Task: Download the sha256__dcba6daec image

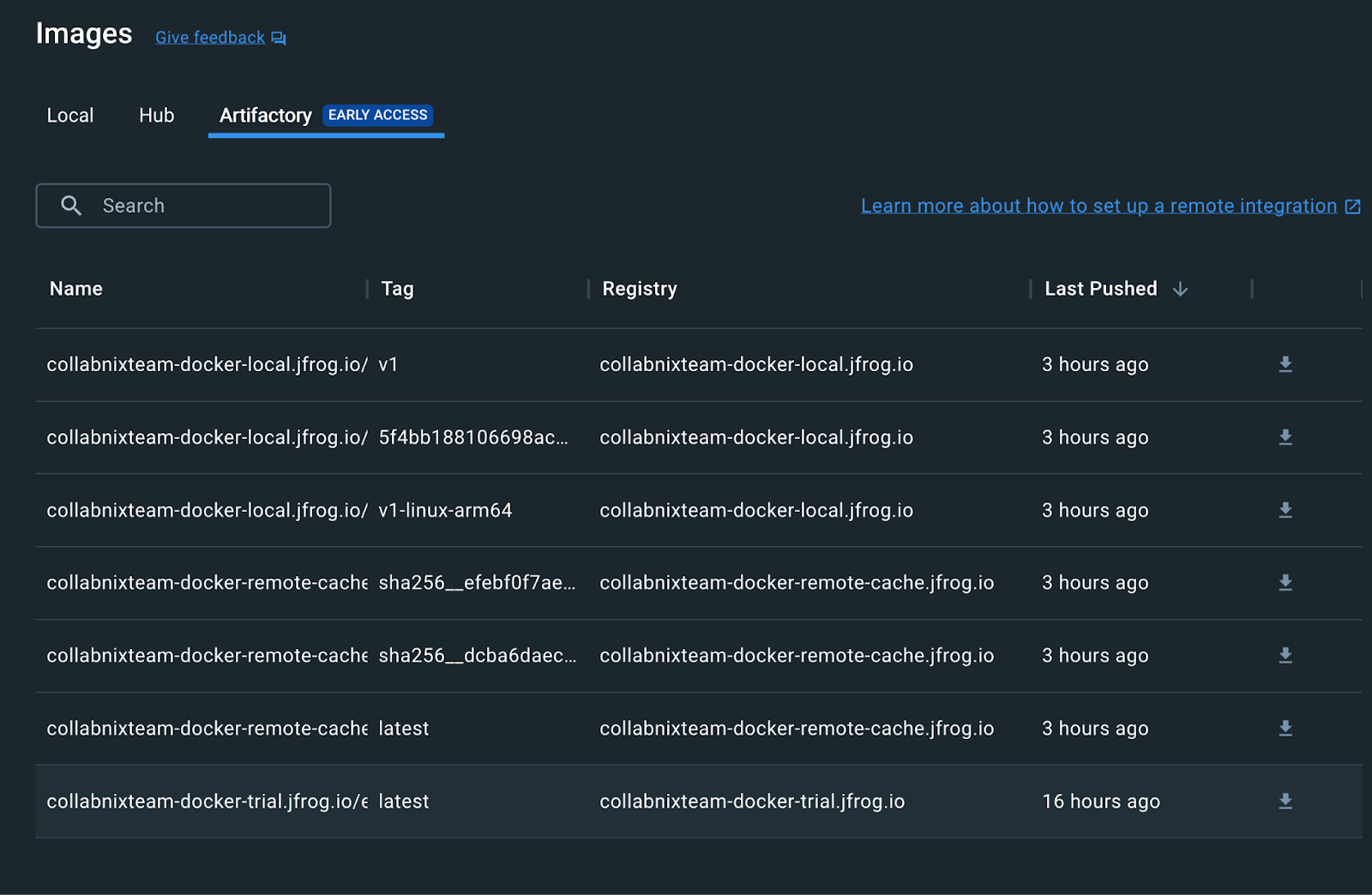Action: (1285, 656)
